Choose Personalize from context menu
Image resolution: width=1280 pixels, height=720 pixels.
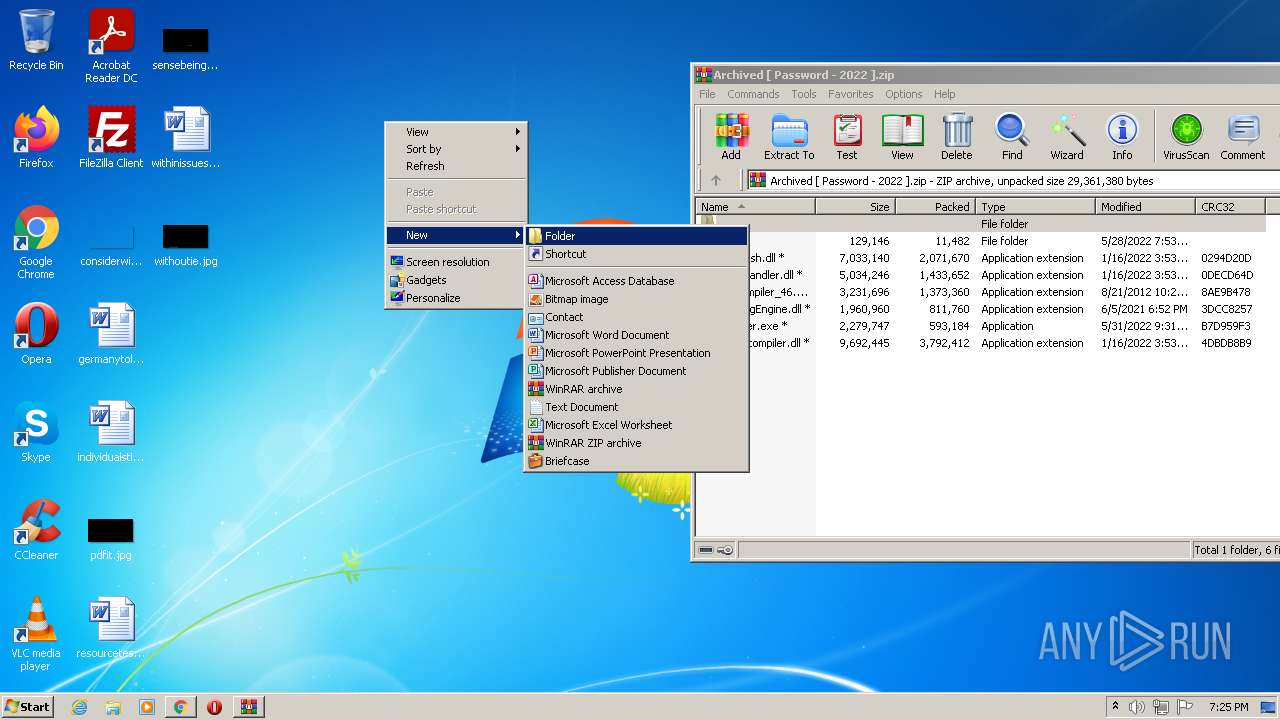tap(456, 298)
